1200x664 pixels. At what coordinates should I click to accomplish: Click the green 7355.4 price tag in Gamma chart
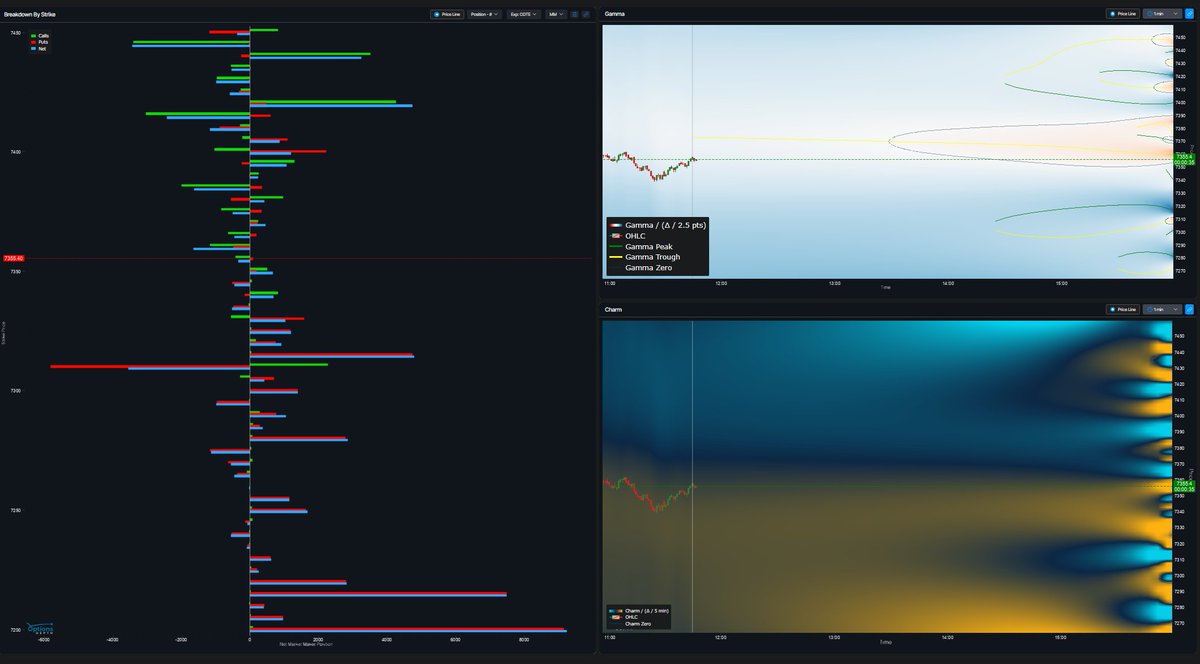click(1184, 159)
